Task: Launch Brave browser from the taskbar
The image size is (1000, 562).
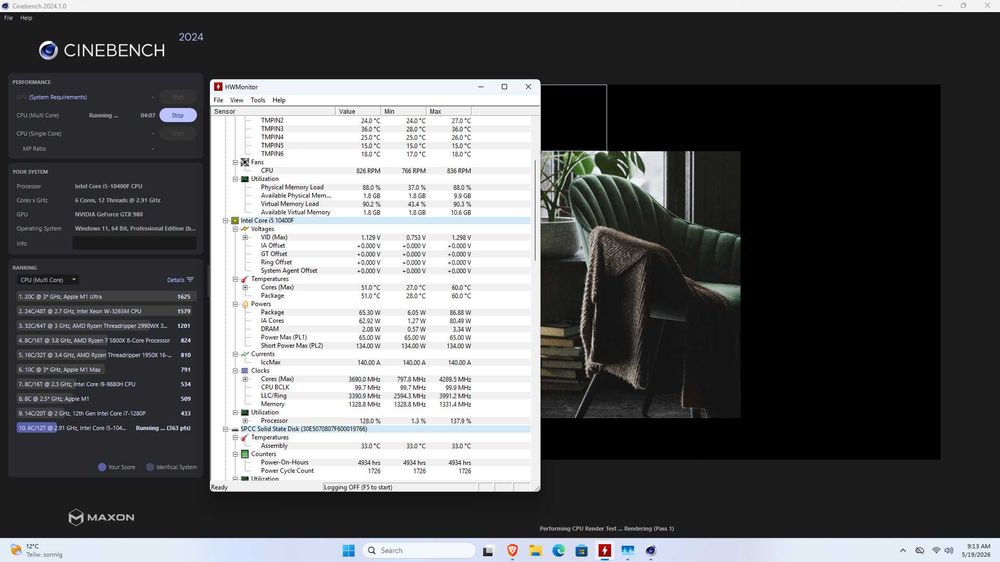Action: coord(512,551)
